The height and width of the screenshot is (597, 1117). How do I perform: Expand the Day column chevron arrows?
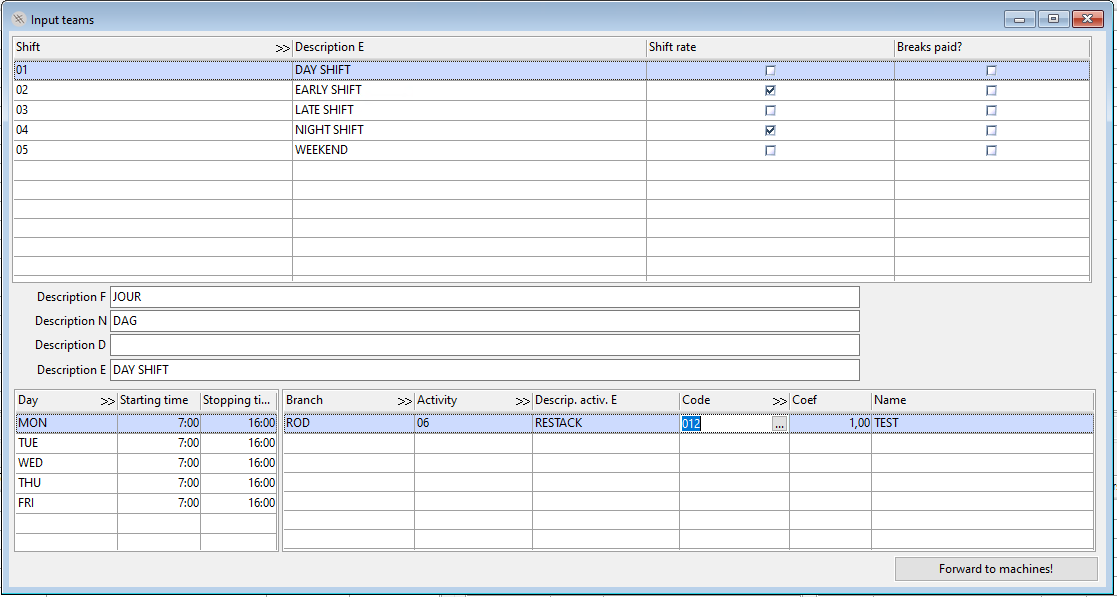[108, 401]
